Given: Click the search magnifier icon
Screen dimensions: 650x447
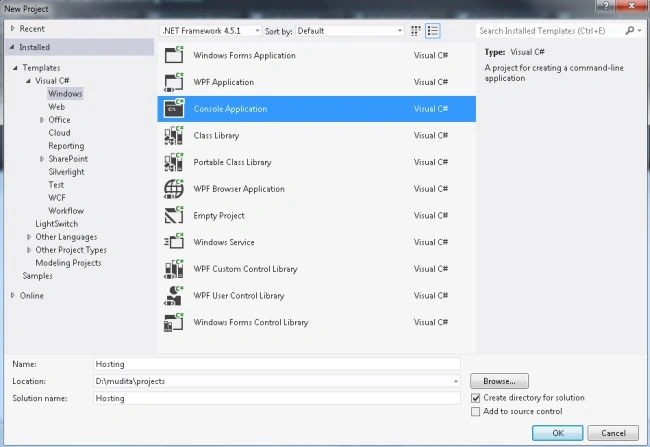Looking at the screenshot, I should 629,30.
